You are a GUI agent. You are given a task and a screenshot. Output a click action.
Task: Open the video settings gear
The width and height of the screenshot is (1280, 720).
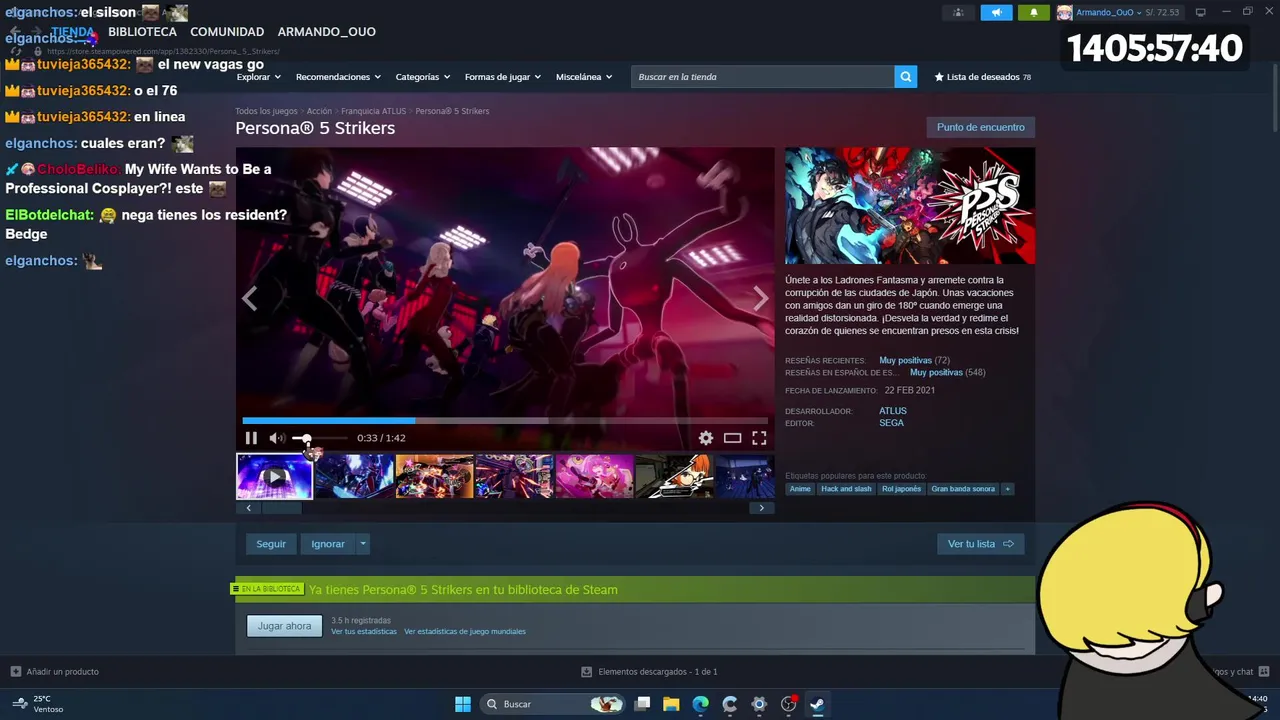click(706, 438)
